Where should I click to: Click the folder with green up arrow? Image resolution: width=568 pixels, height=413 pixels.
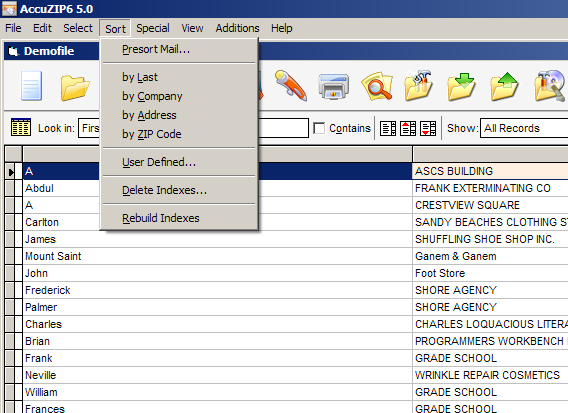pyautogui.click(x=505, y=86)
